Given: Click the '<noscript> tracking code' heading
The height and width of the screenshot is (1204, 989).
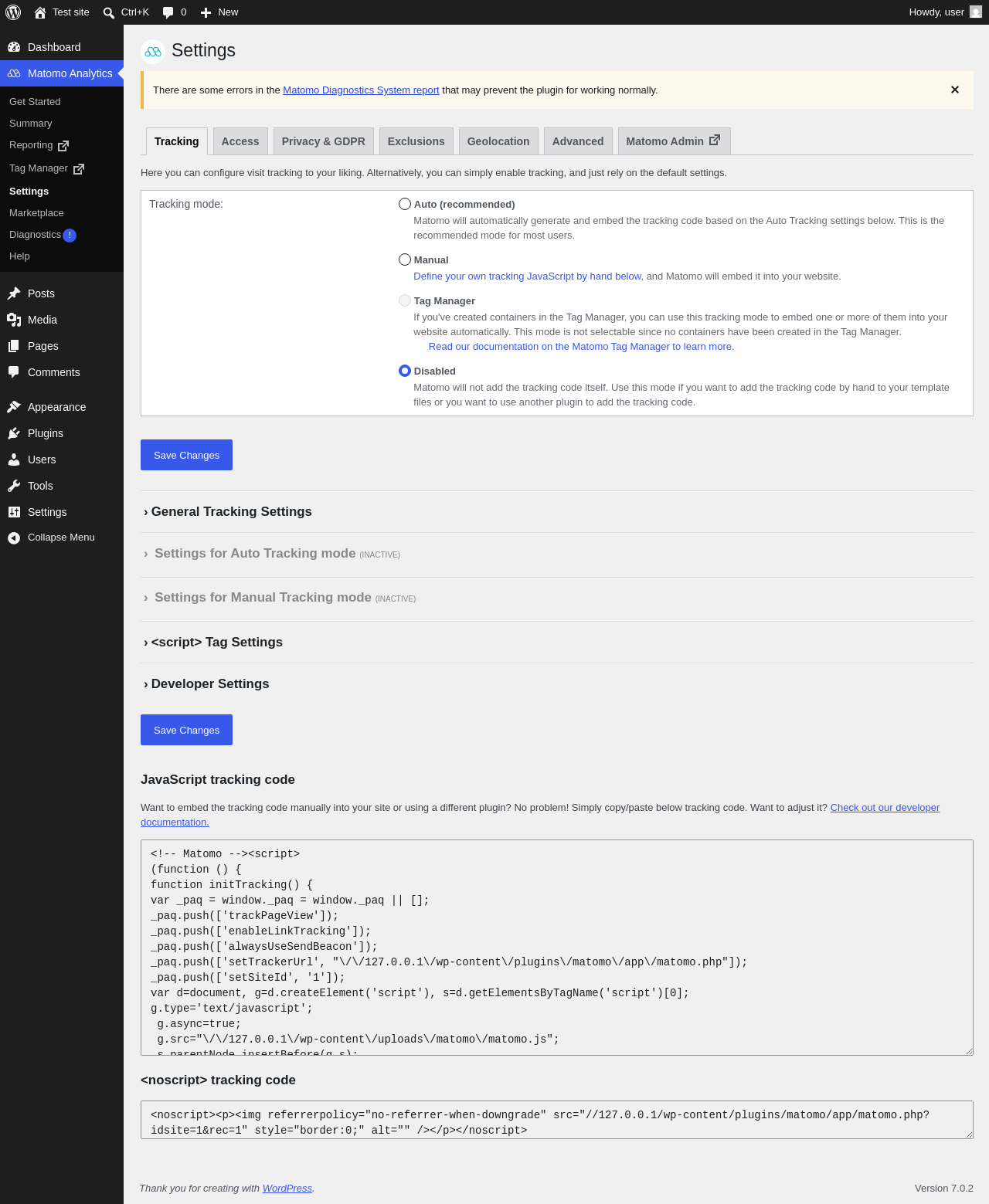Looking at the screenshot, I should pos(218,1080).
